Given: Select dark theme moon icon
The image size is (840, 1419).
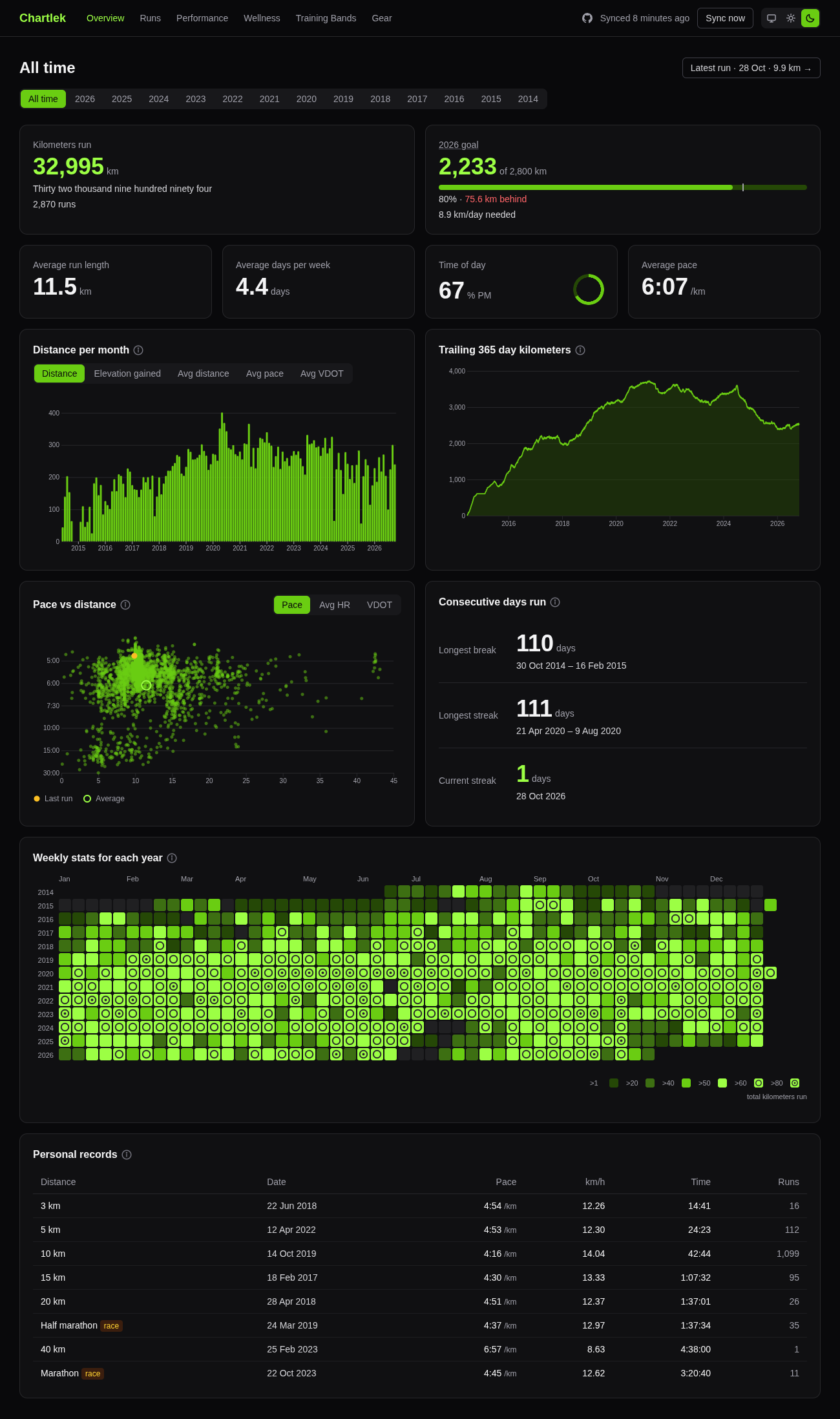Looking at the screenshot, I should coord(810,18).
